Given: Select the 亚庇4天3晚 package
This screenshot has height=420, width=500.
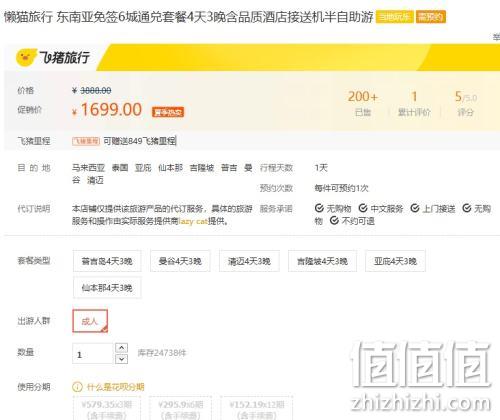Looking at the screenshot, I should [395, 261].
